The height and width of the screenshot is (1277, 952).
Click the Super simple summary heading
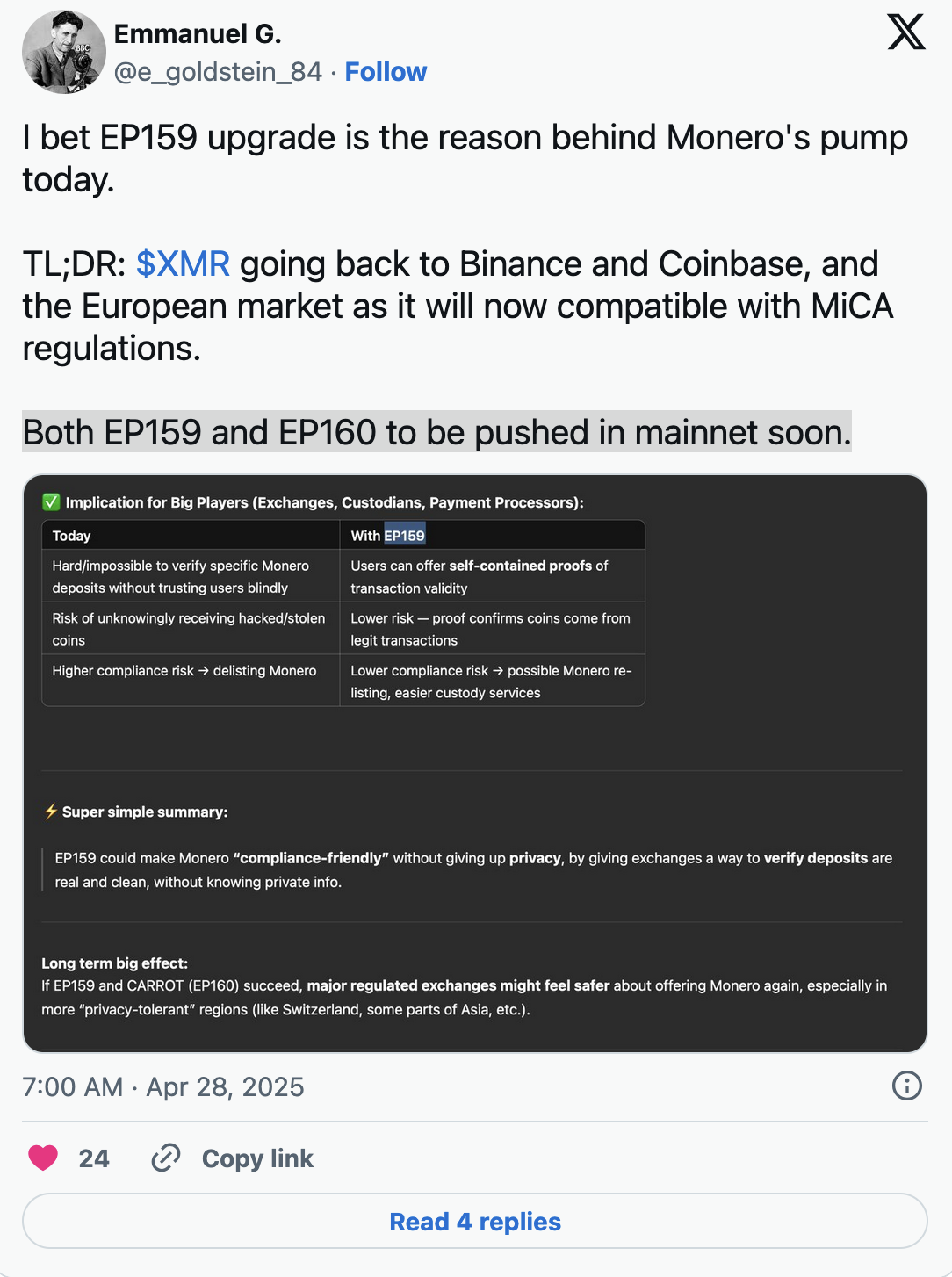click(x=145, y=812)
